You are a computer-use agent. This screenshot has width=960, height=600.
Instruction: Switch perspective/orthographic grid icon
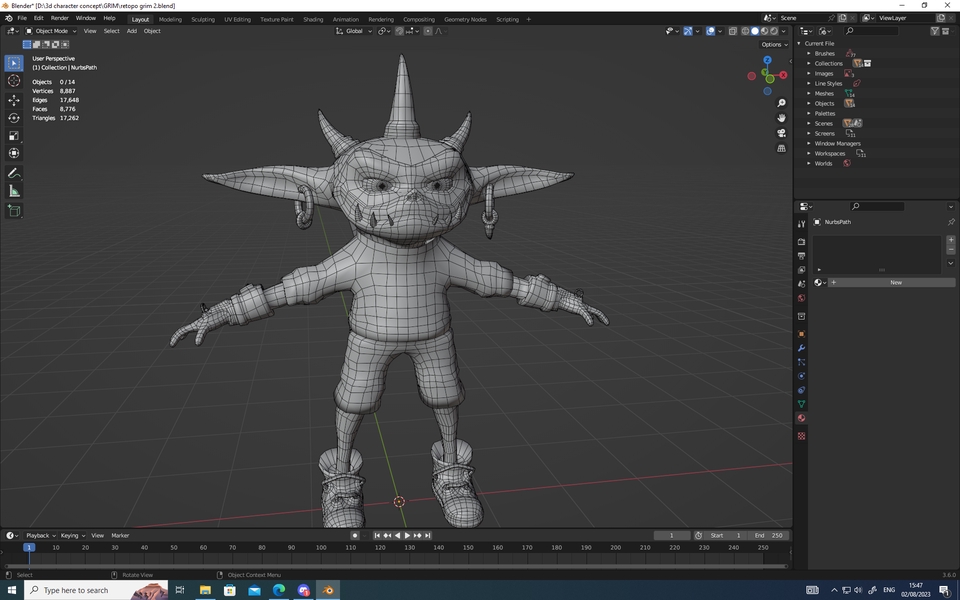point(781,148)
